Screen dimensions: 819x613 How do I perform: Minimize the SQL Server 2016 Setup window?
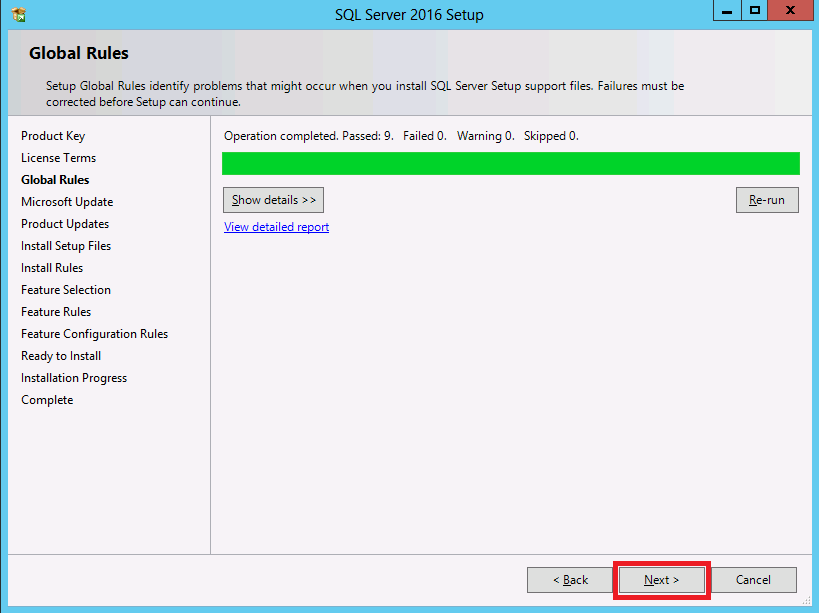(727, 10)
